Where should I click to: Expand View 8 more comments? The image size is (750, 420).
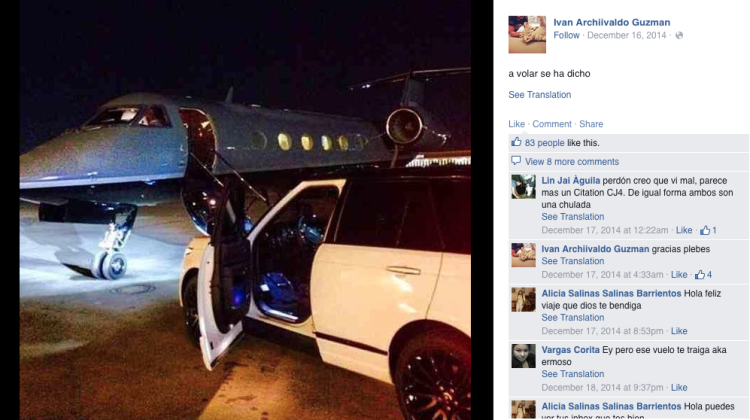[x=572, y=162]
